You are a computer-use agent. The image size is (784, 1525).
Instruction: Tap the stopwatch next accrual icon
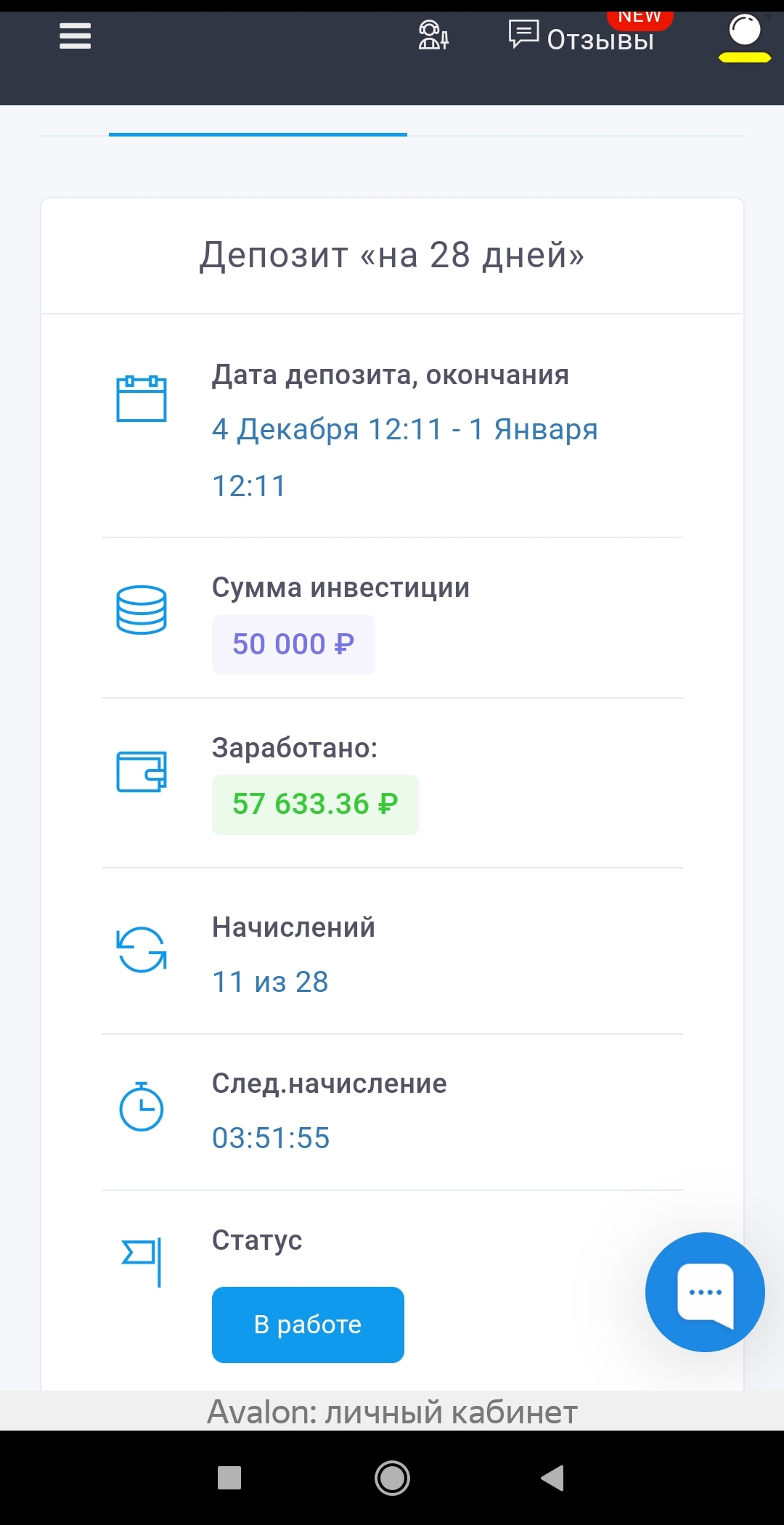click(142, 1107)
